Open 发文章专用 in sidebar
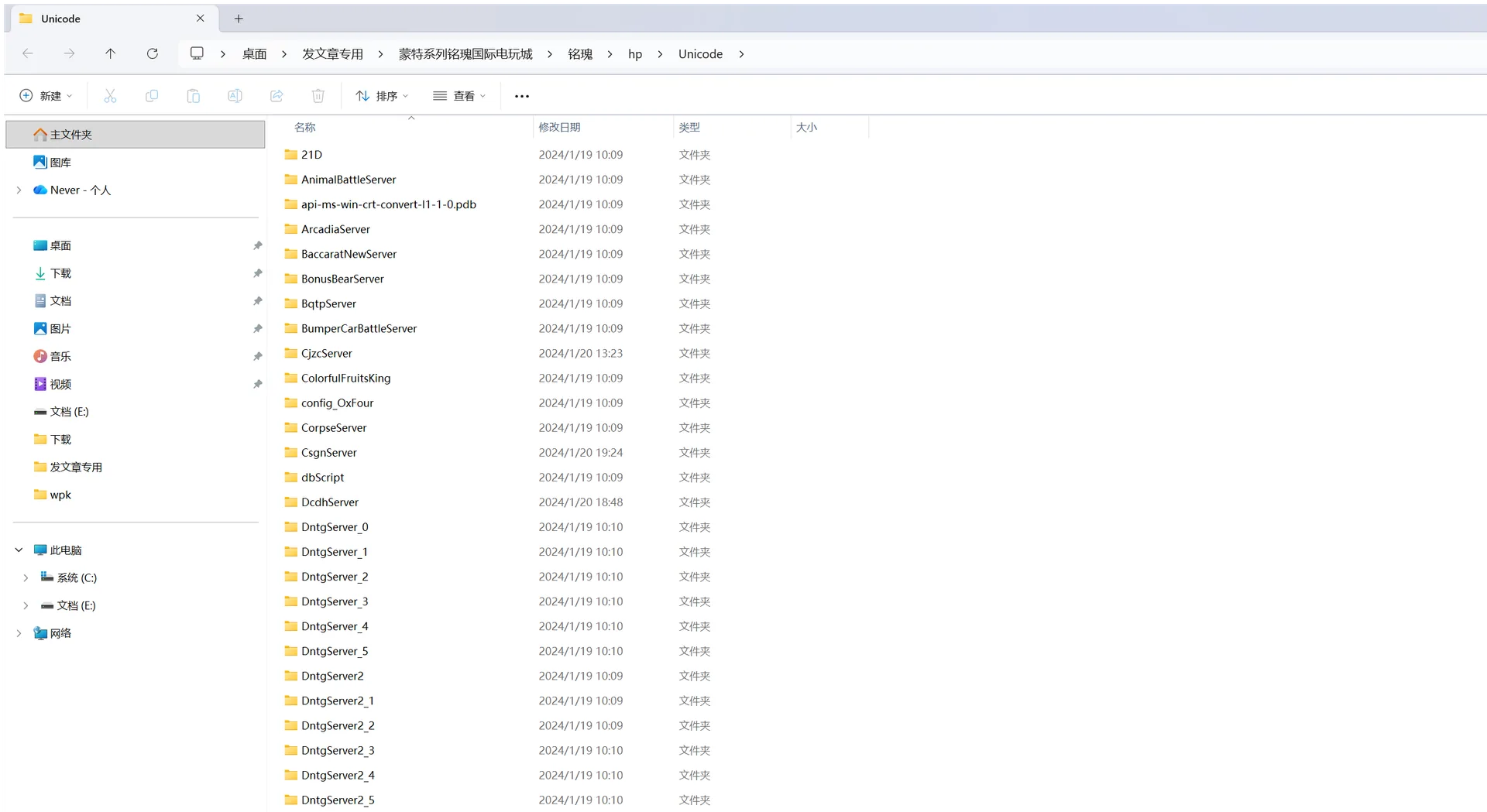 click(76, 467)
